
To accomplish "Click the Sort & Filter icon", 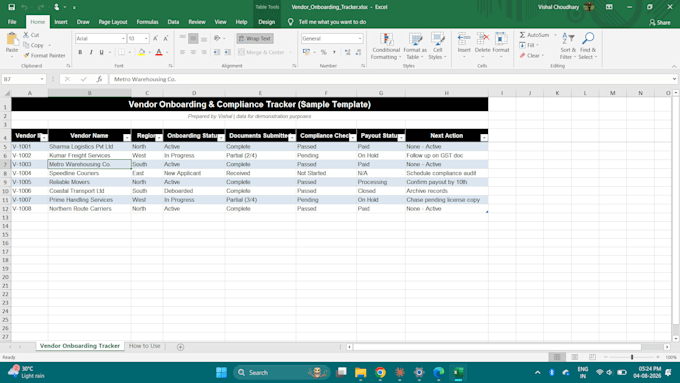I will pos(568,39).
